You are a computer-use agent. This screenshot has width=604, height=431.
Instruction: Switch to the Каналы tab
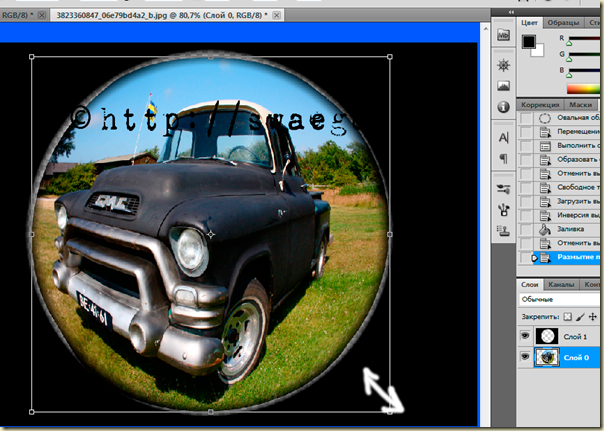[562, 284]
